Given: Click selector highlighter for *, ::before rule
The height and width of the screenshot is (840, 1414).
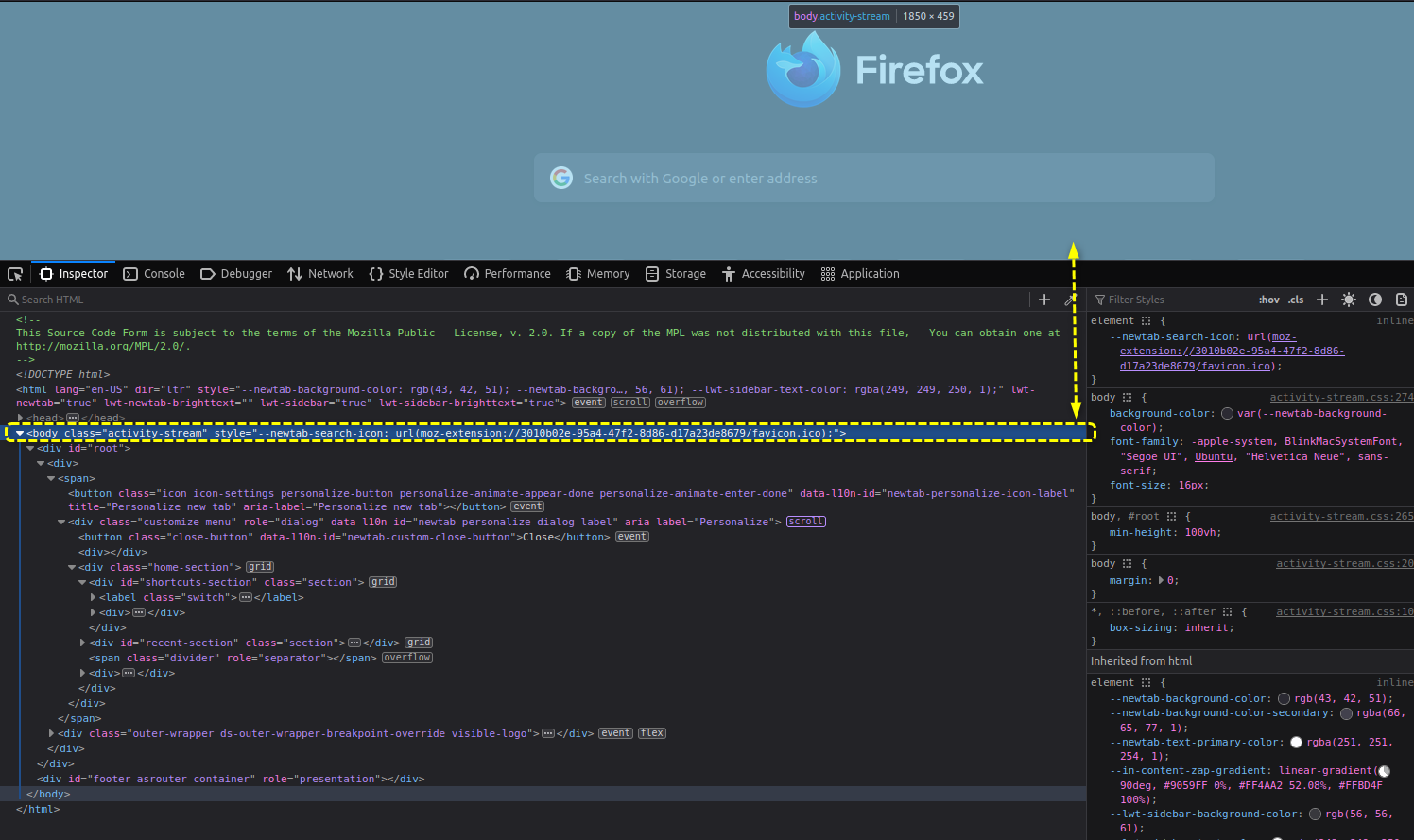Looking at the screenshot, I should pyautogui.click(x=1227, y=612).
